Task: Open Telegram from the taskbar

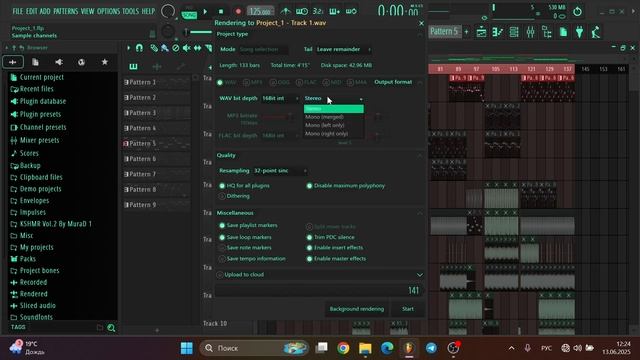Action: coord(431,348)
